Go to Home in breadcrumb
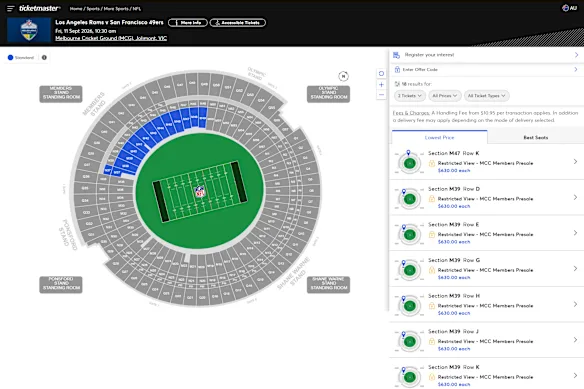This screenshot has width=584, height=389. (x=76, y=9)
